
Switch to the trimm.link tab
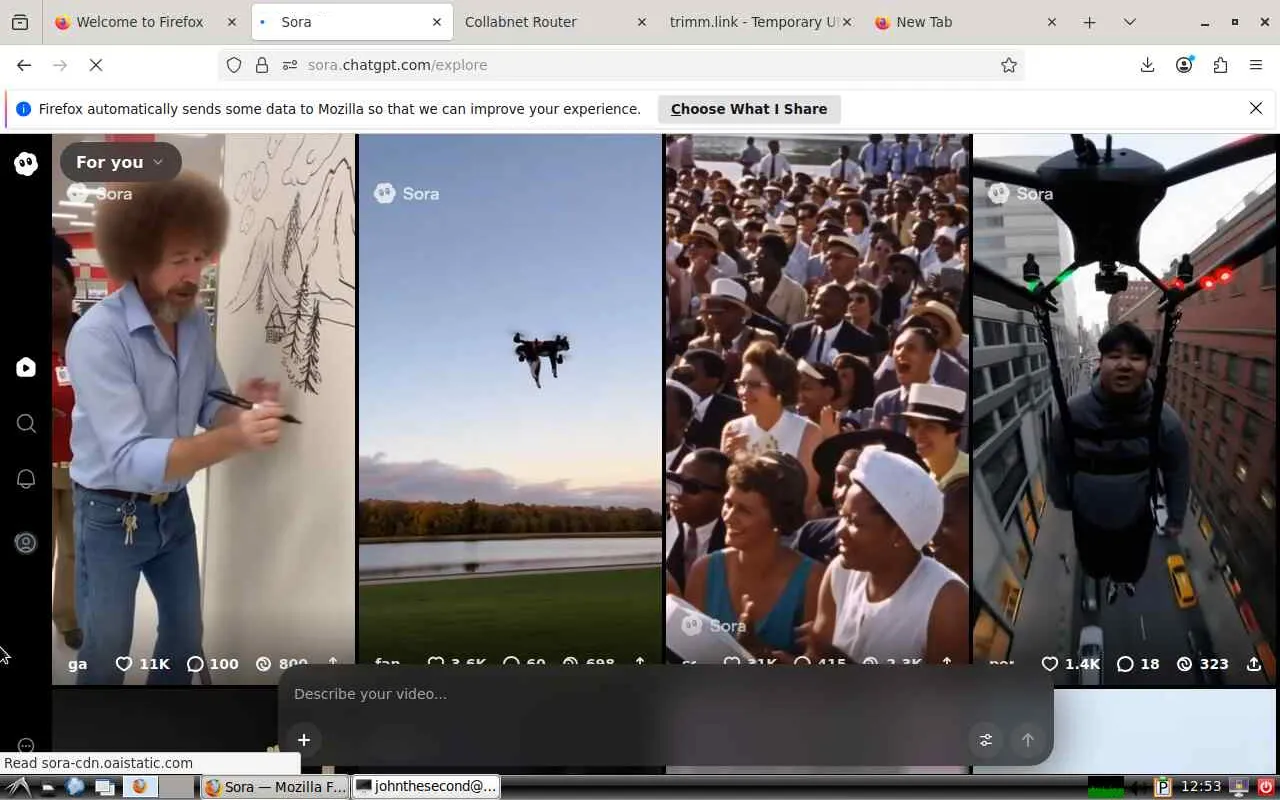point(760,22)
